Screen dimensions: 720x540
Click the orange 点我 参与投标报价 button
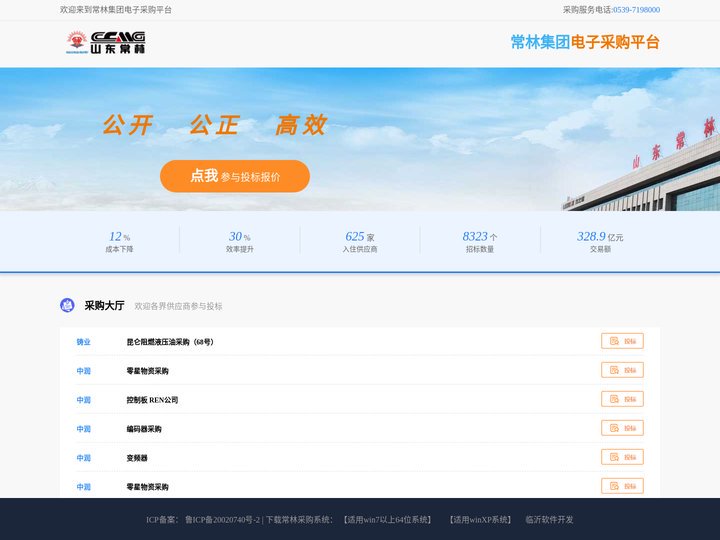pos(235,176)
